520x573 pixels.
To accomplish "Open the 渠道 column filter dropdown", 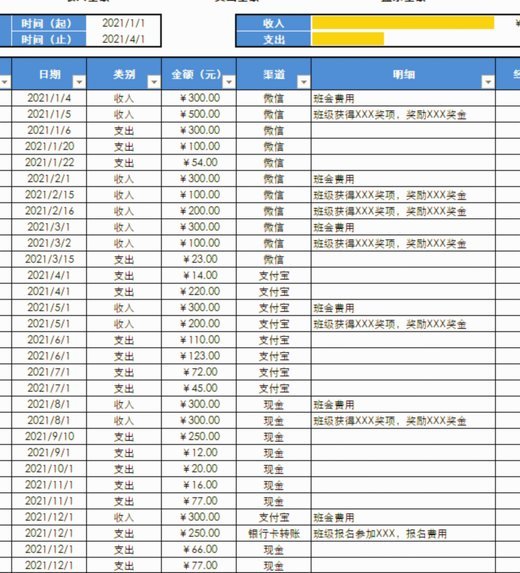I will pos(303,82).
